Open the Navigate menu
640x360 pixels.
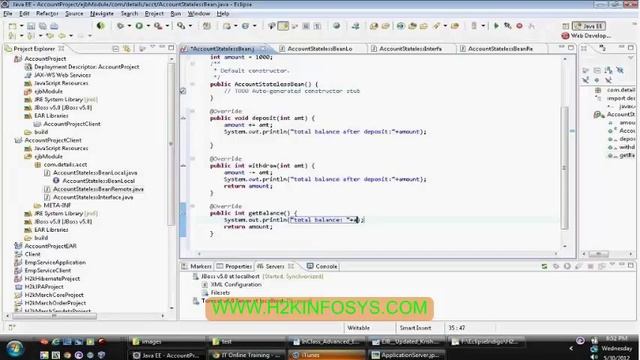pos(102,13)
